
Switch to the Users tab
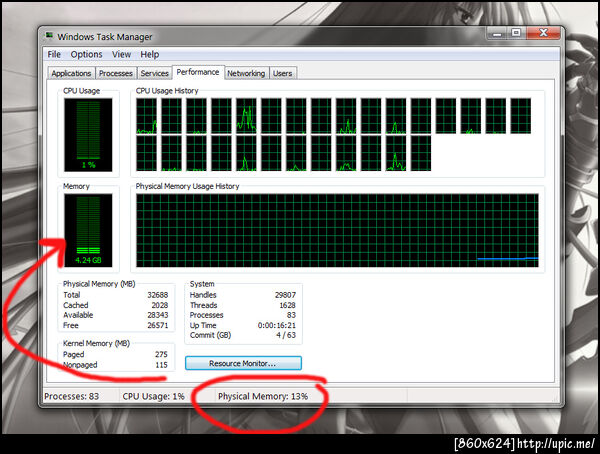point(282,73)
